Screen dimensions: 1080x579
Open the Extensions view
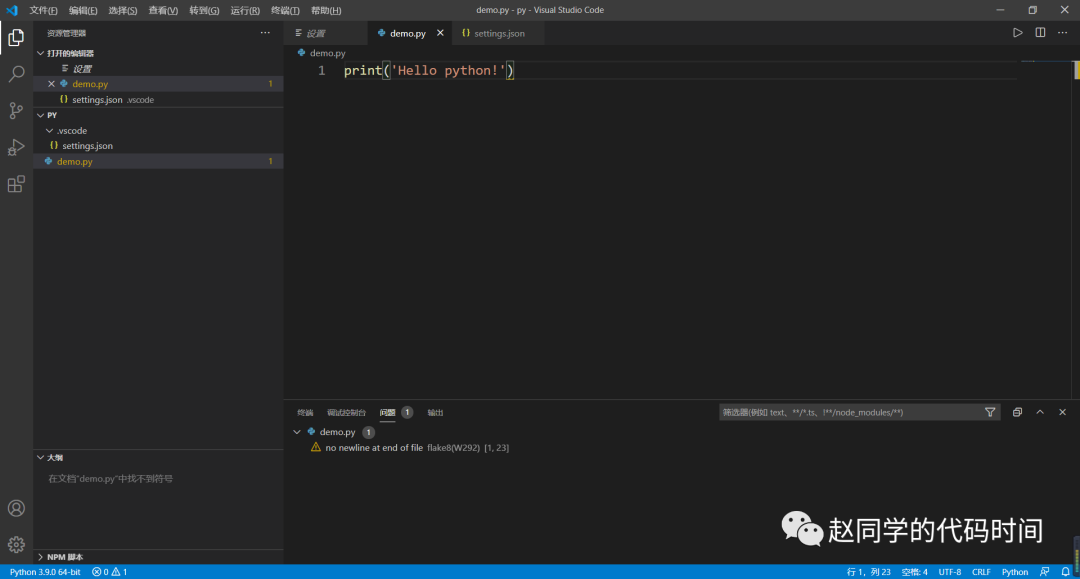tap(16, 184)
